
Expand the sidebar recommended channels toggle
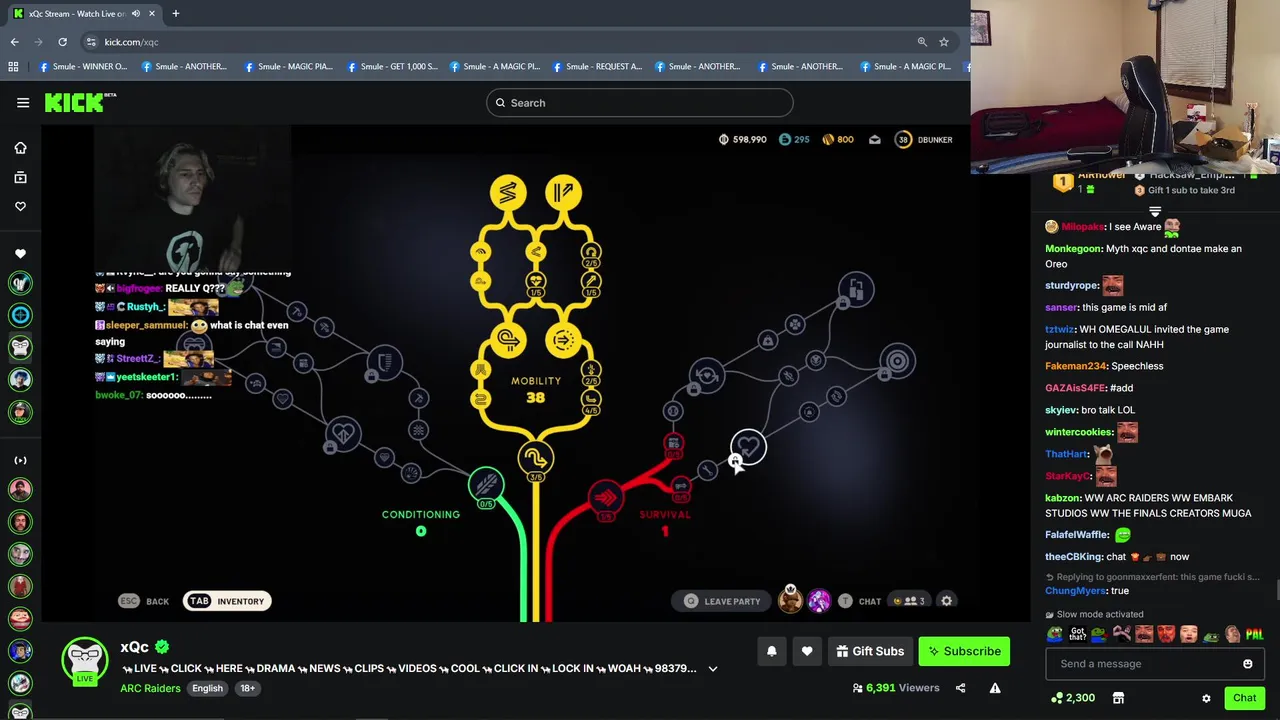20,460
